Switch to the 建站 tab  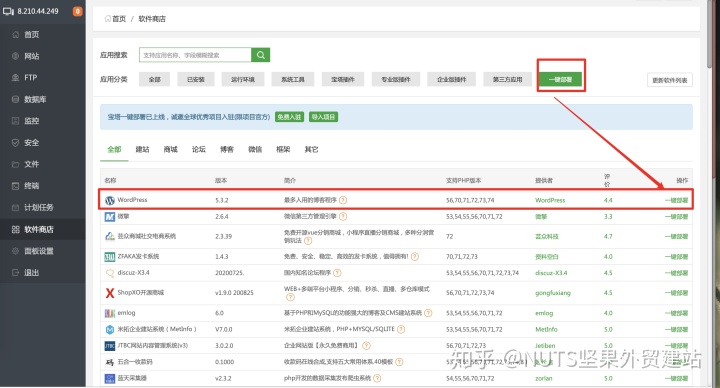(x=142, y=149)
